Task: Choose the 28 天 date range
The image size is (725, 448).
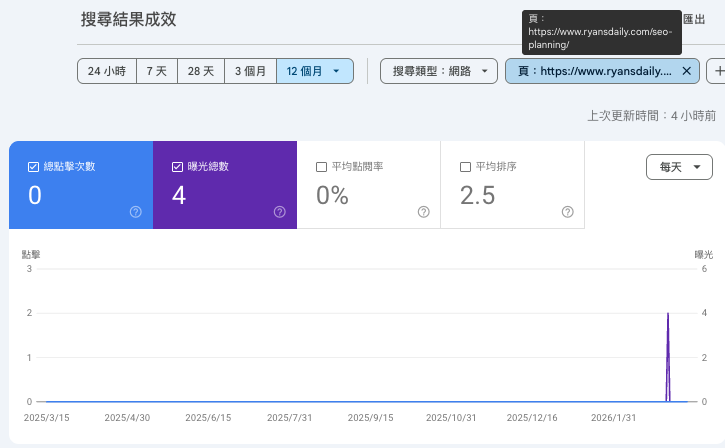Action: pyautogui.click(x=201, y=71)
